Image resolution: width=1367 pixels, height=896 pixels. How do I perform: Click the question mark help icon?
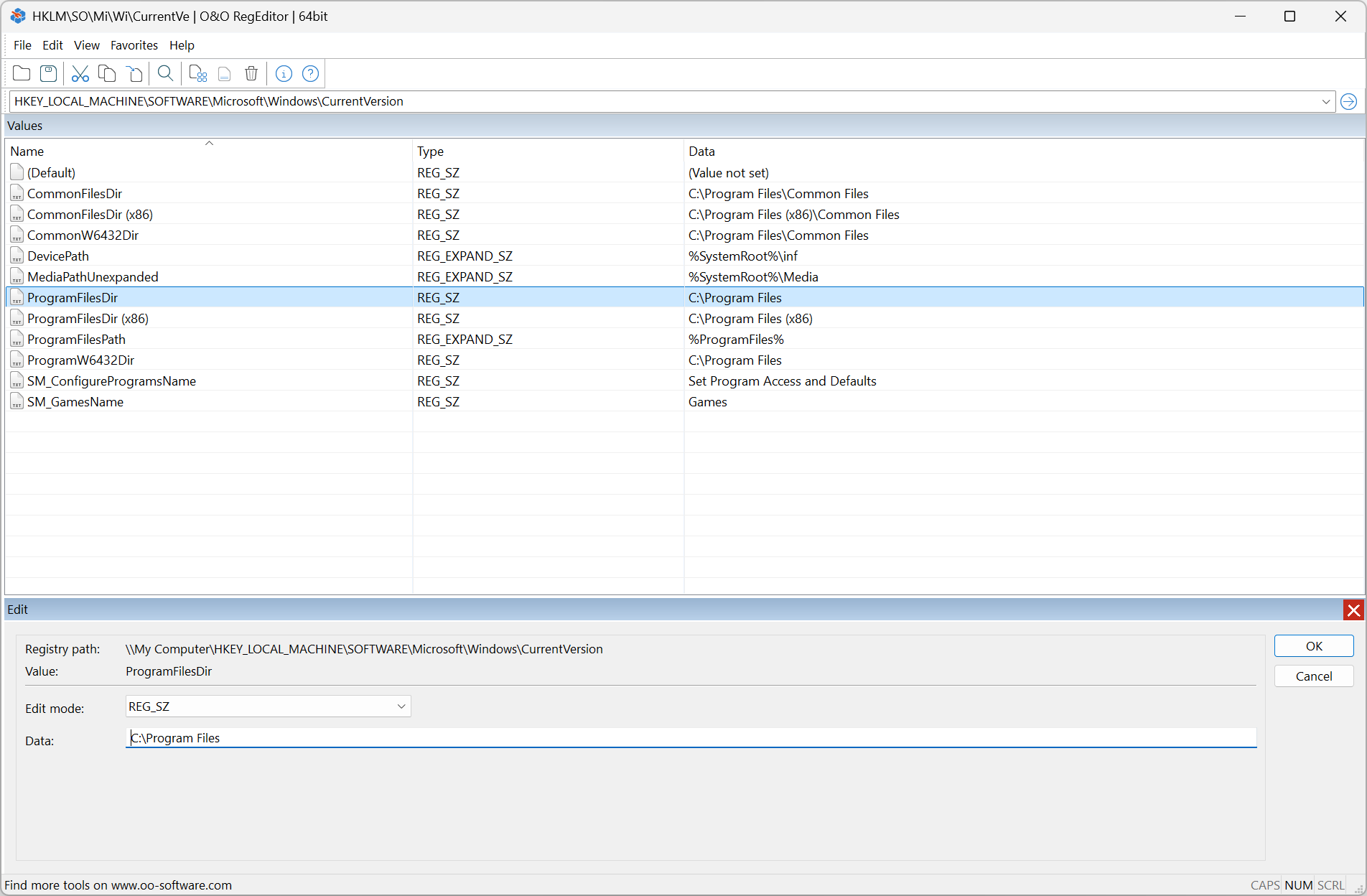pyautogui.click(x=310, y=73)
